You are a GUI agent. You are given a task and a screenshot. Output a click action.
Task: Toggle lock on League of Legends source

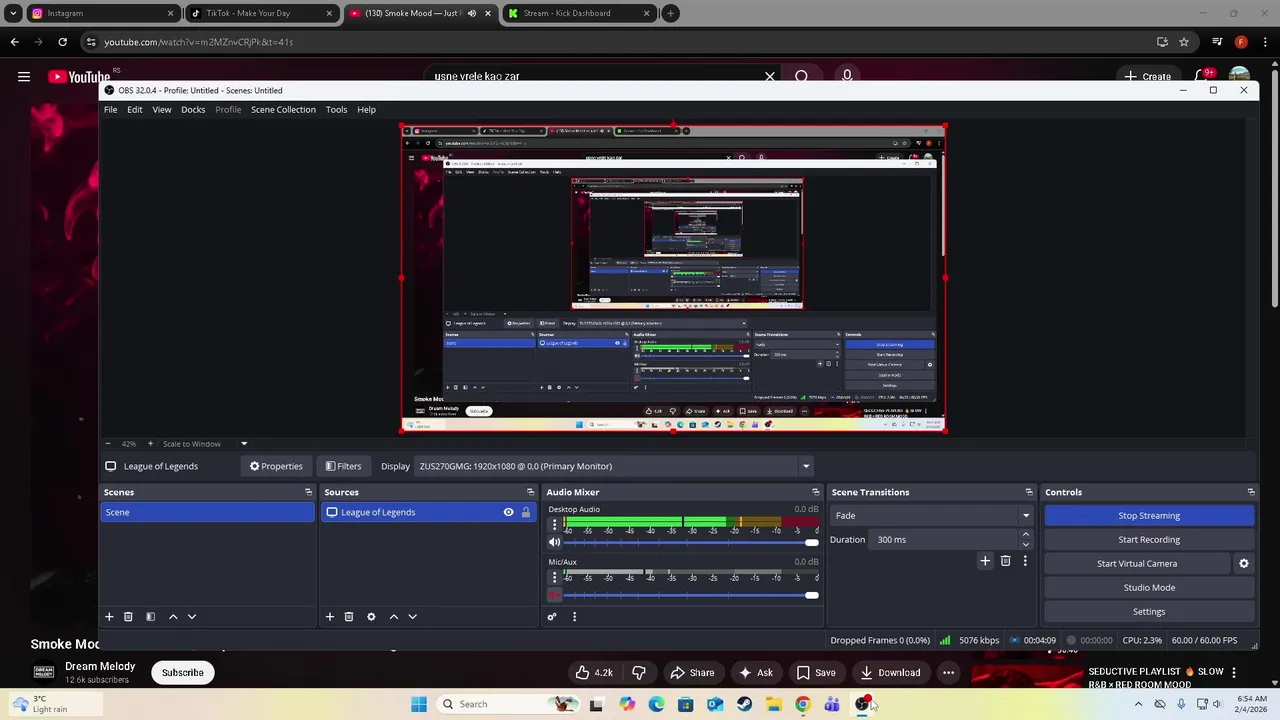525,512
